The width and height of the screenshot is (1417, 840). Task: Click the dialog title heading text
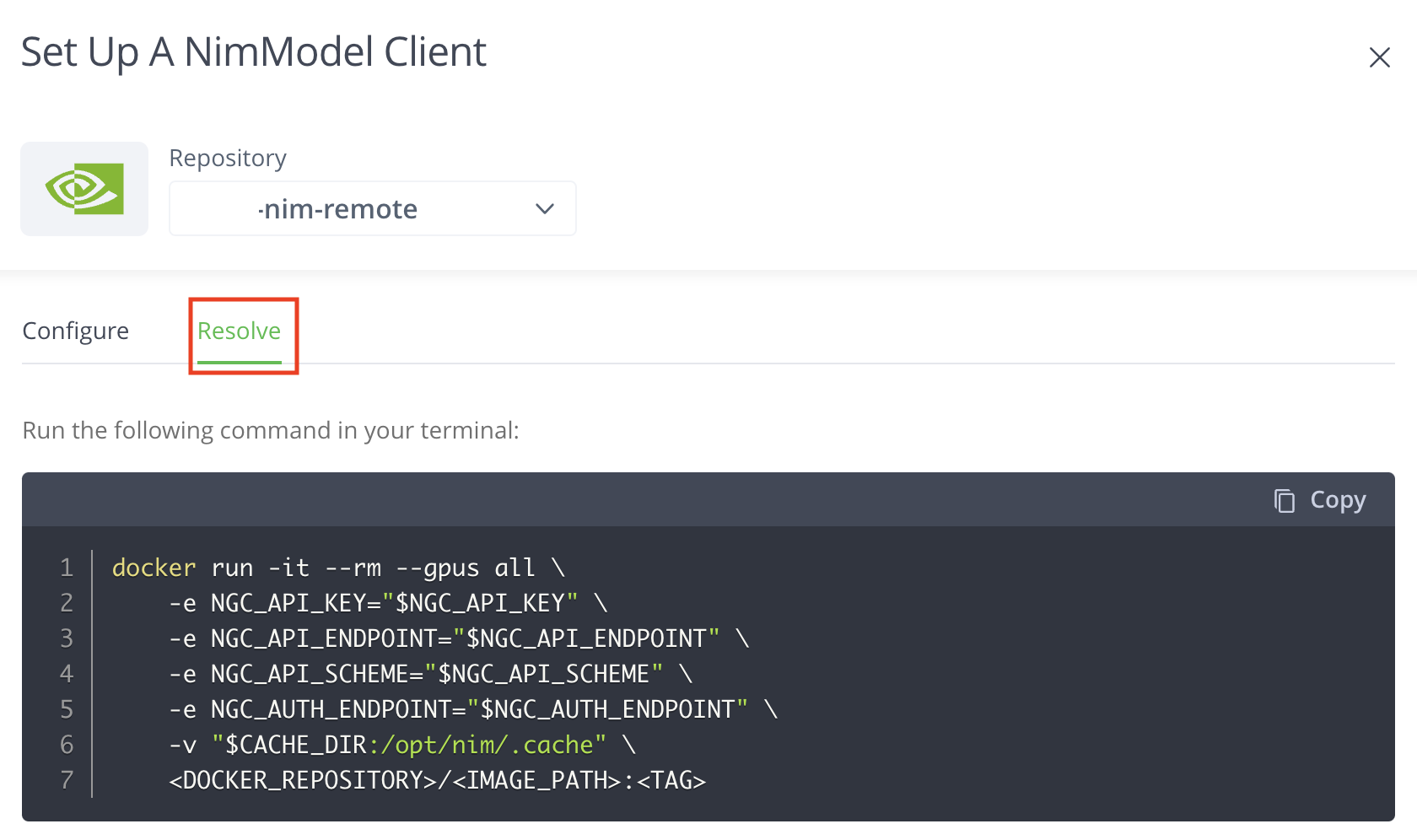pos(253,52)
